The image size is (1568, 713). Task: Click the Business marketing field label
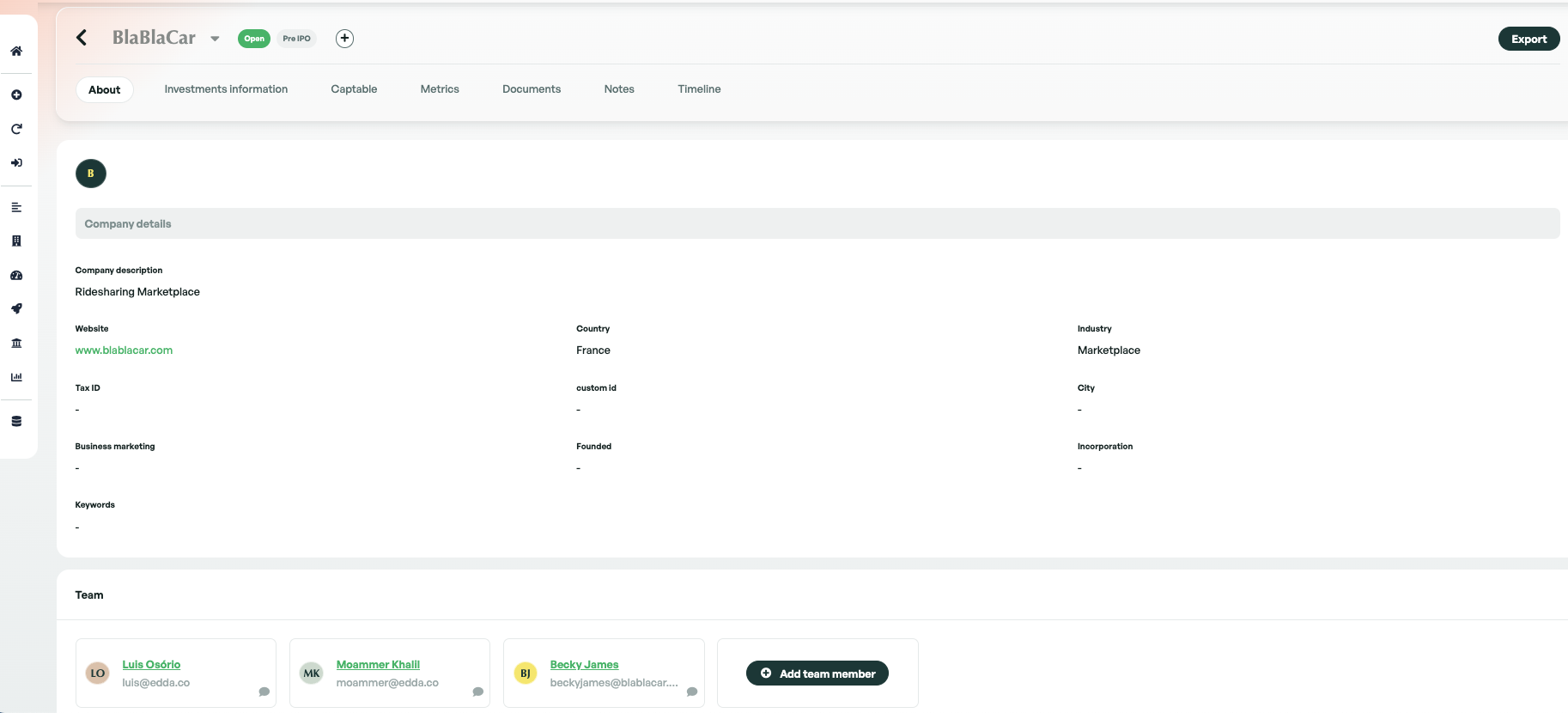[x=115, y=447]
